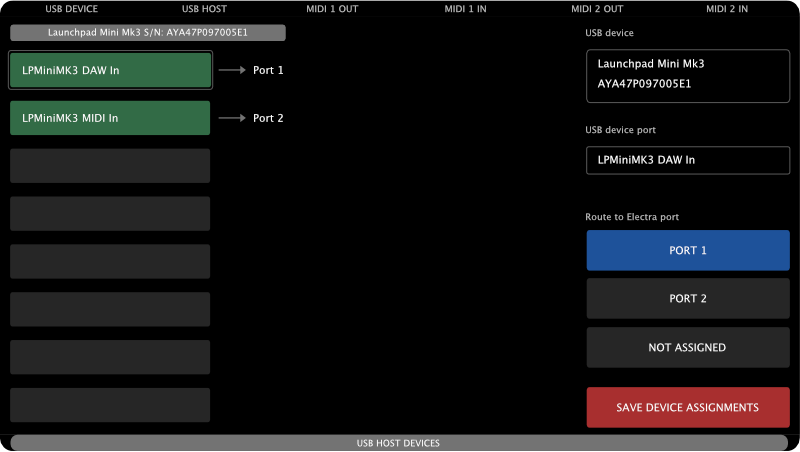Open the MIDI 1 OUT tab

click(x=332, y=9)
